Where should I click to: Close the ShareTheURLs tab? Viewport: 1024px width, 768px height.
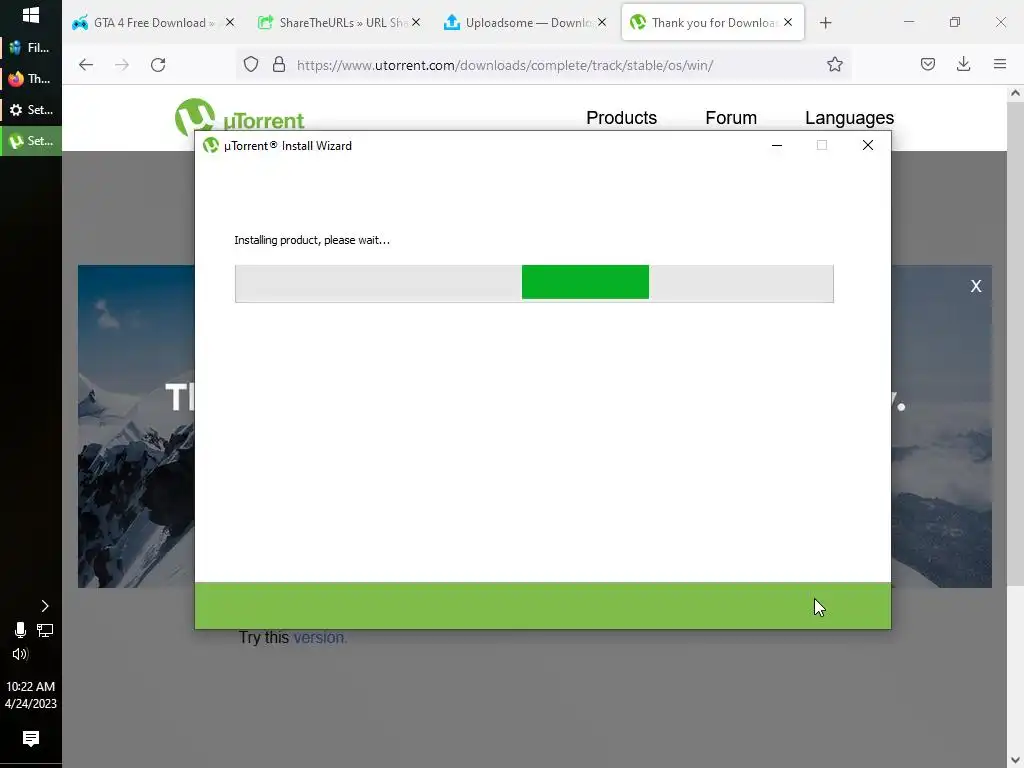(x=415, y=23)
